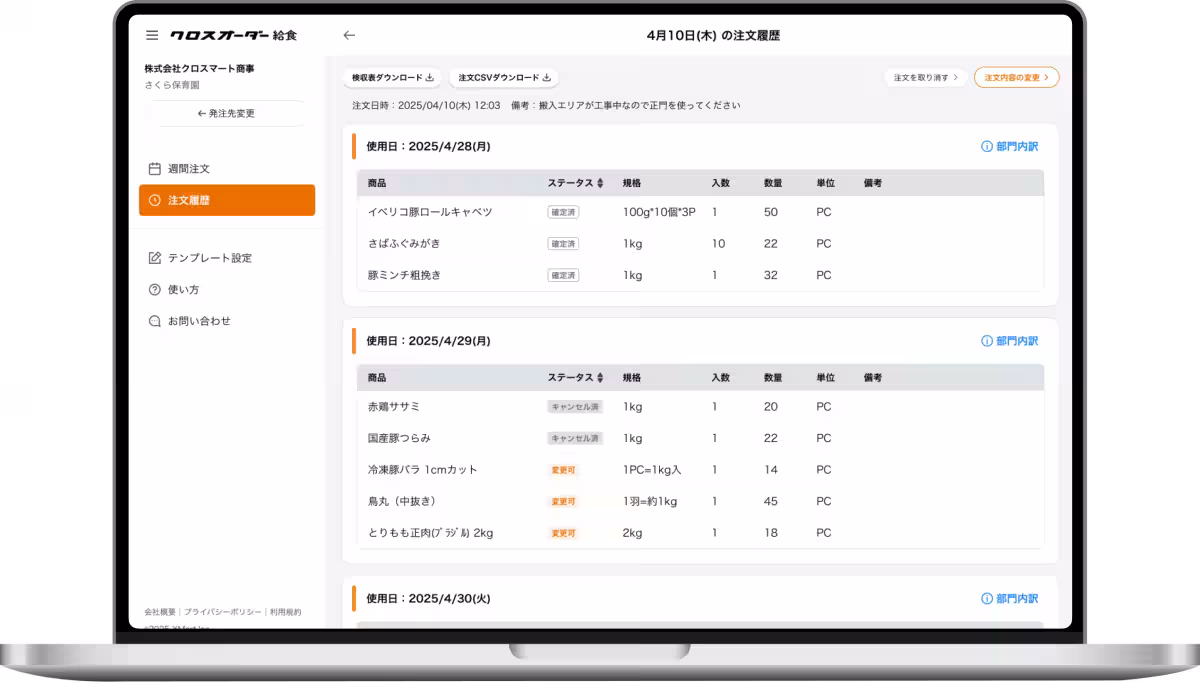
Task: Click the back arrow in the header
Action: click(347, 35)
